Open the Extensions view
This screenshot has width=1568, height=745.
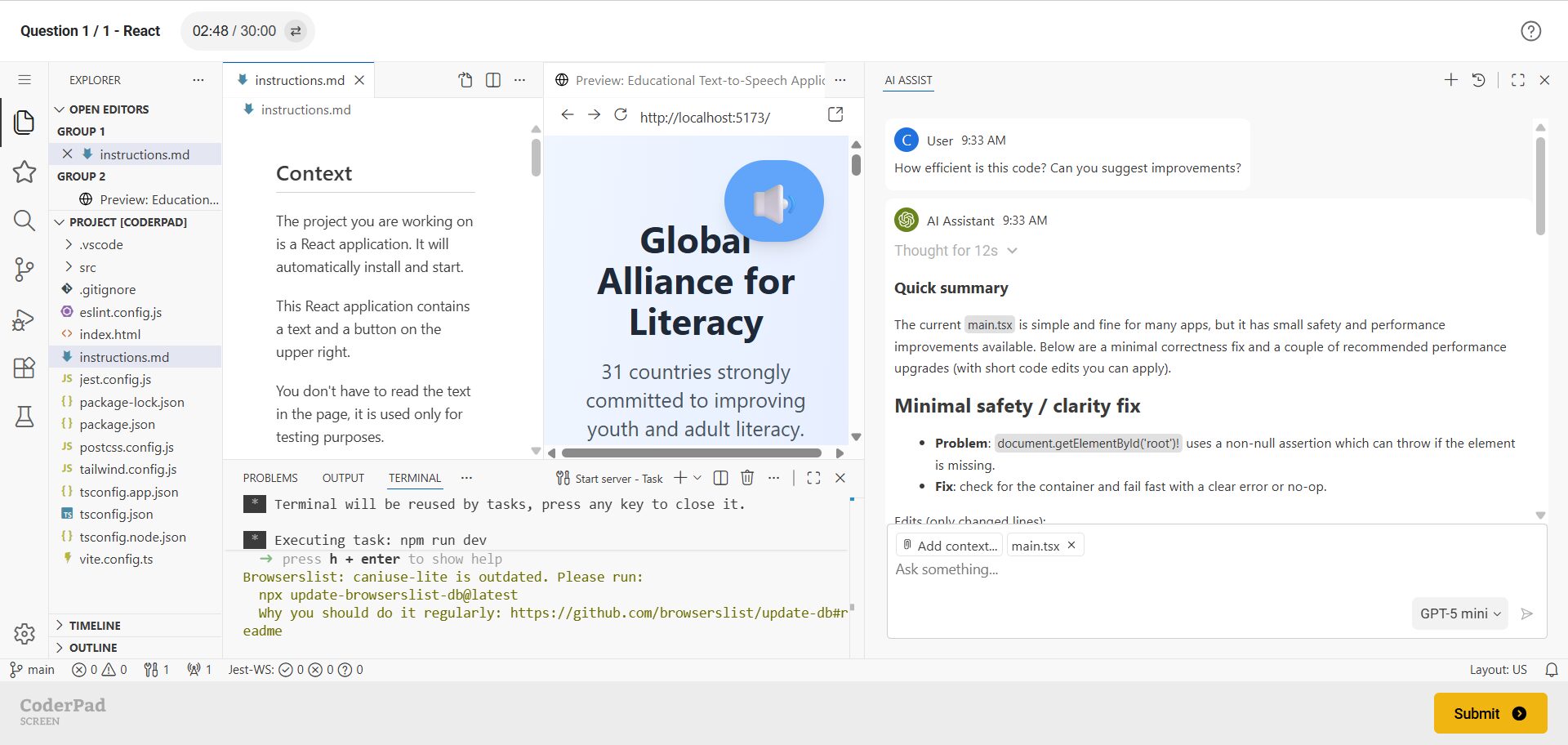pos(24,368)
